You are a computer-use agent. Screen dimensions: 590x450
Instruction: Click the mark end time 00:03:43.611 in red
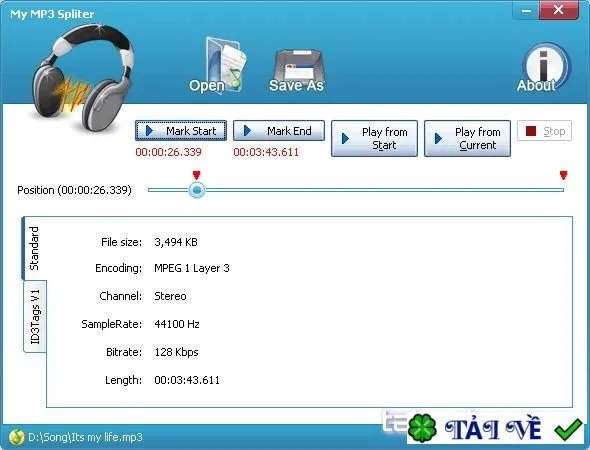[266, 152]
